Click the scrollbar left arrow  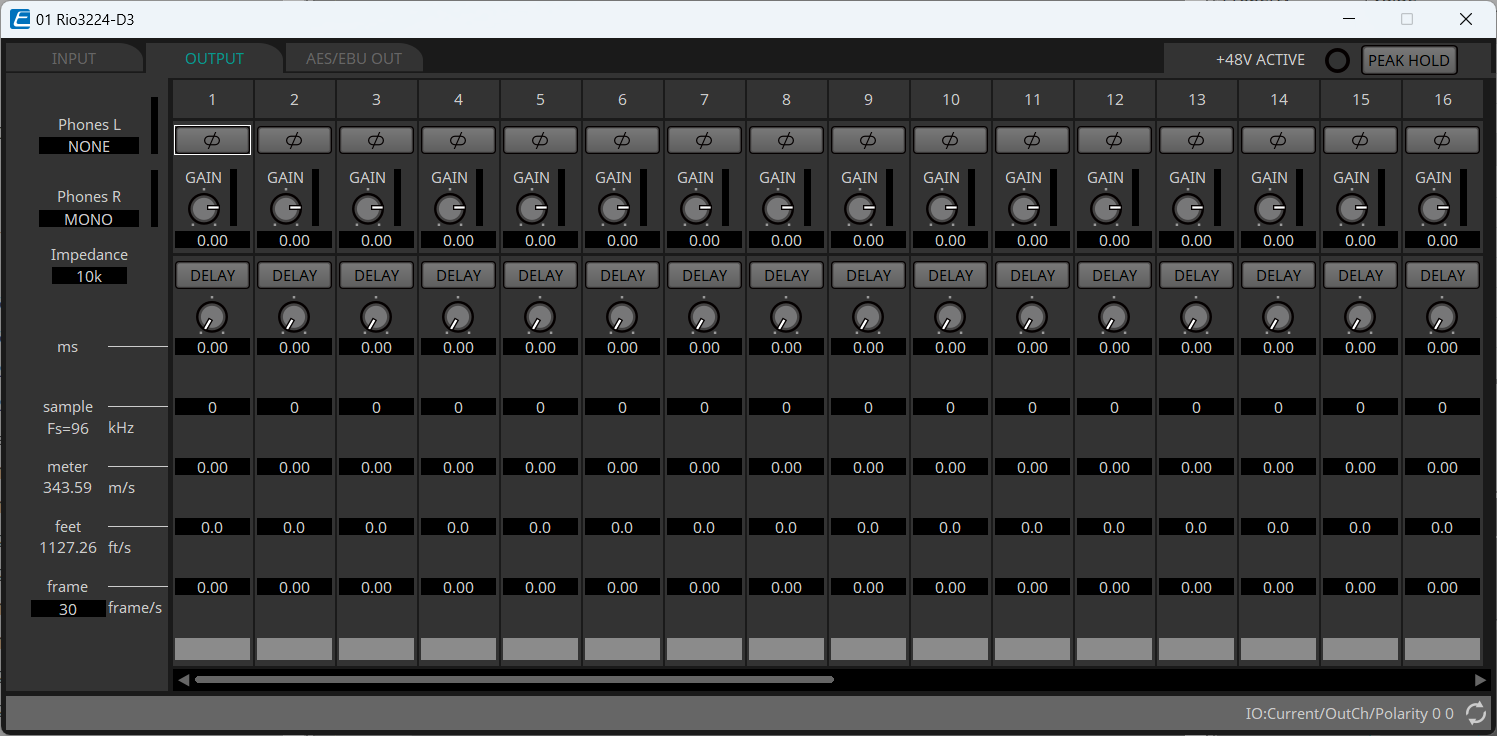click(183, 680)
